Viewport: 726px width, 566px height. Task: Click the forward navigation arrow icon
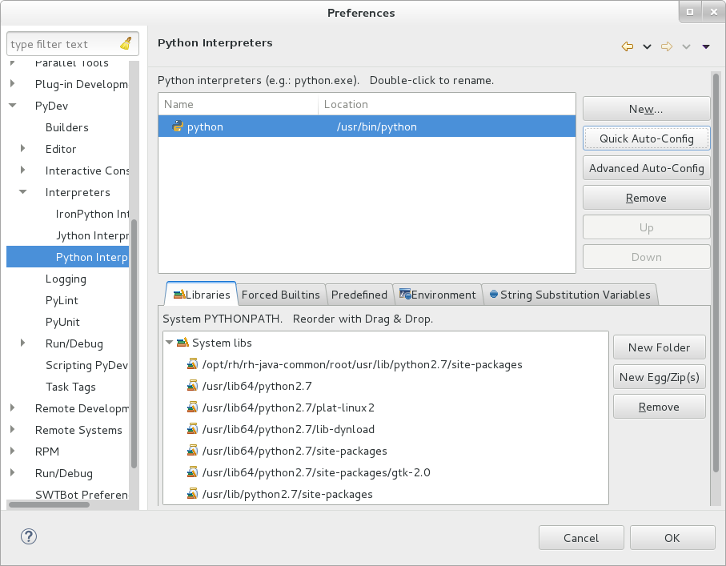pyautogui.click(x=666, y=47)
